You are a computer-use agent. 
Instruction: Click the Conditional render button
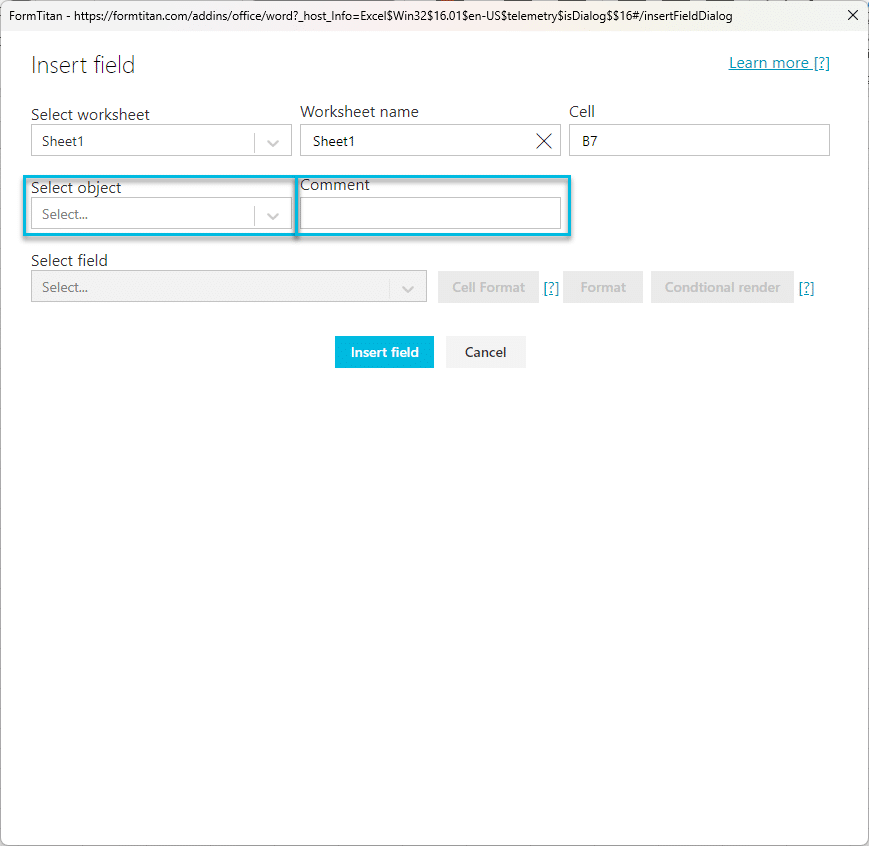point(722,287)
